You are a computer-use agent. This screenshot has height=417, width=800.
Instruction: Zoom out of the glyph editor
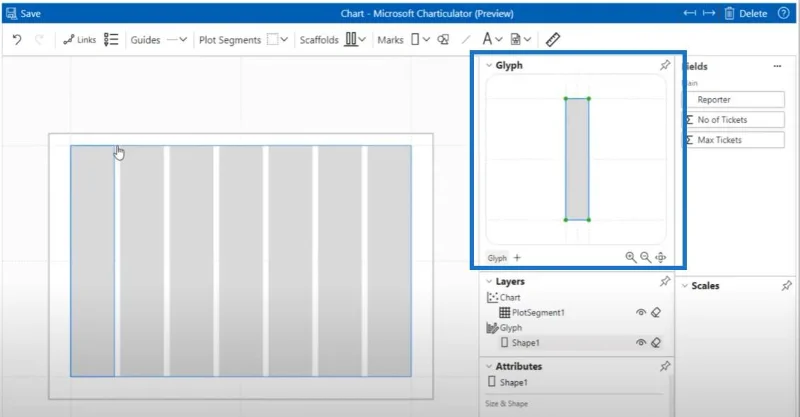click(x=645, y=258)
